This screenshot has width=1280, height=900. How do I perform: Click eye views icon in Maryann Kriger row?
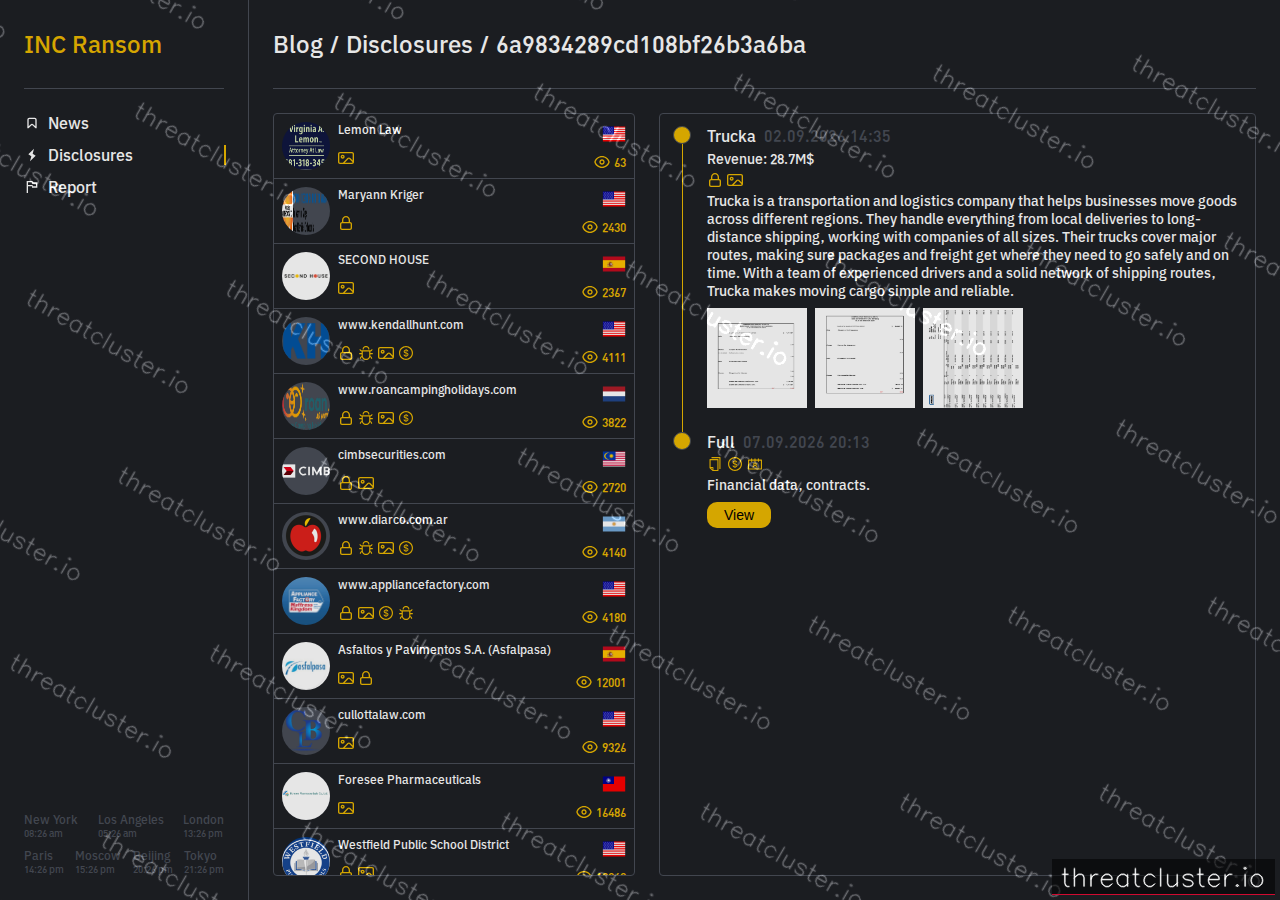pyautogui.click(x=590, y=227)
